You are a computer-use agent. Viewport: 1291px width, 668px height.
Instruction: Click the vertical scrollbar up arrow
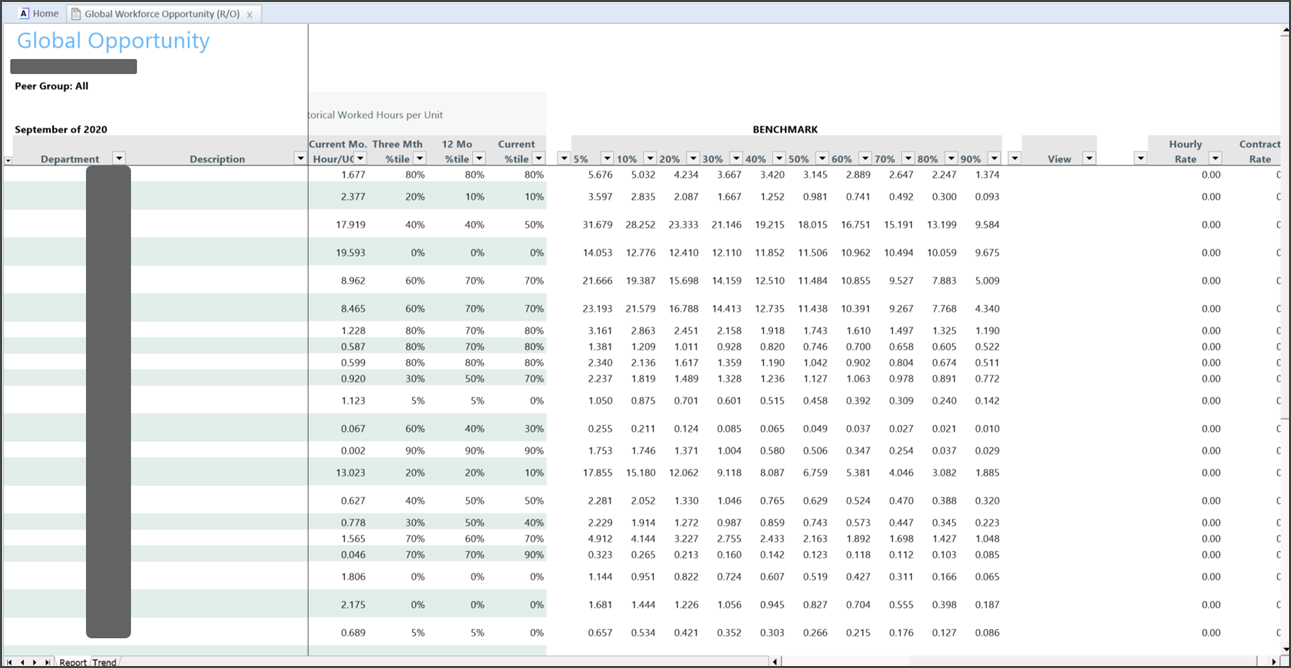point(1285,31)
